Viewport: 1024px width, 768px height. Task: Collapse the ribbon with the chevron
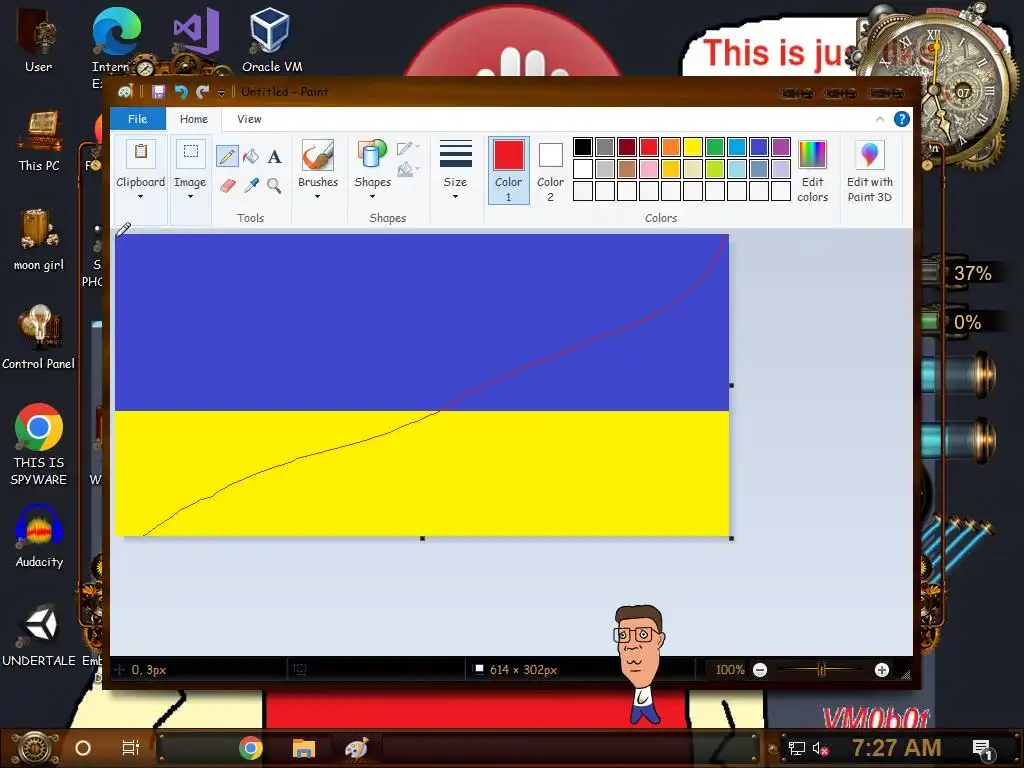(x=880, y=119)
